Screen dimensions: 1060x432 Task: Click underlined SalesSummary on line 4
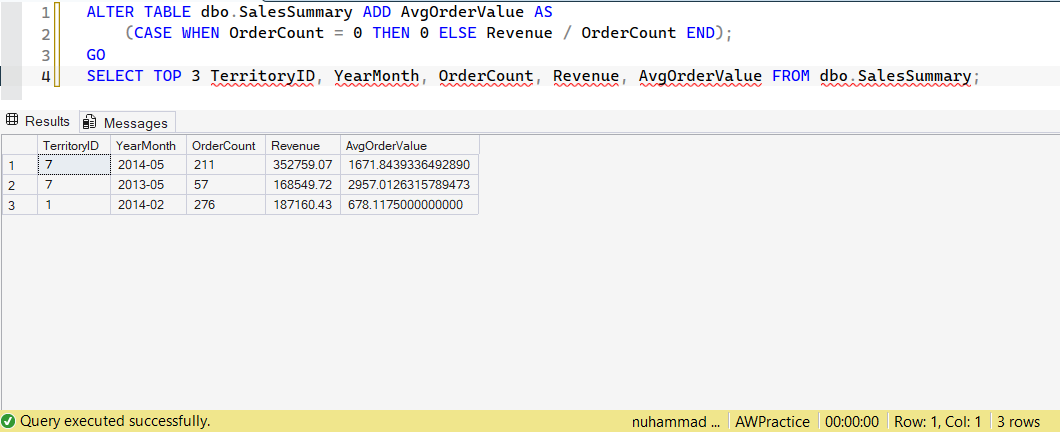pyautogui.click(x=915, y=76)
